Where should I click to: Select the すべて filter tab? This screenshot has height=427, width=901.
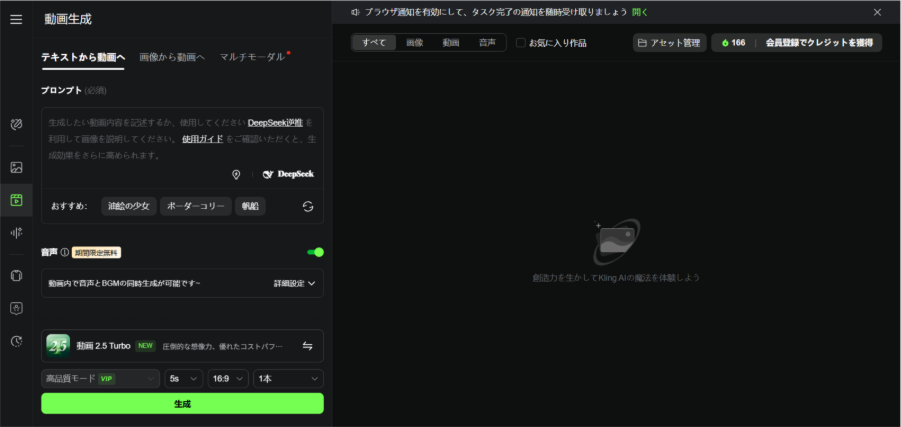(374, 43)
